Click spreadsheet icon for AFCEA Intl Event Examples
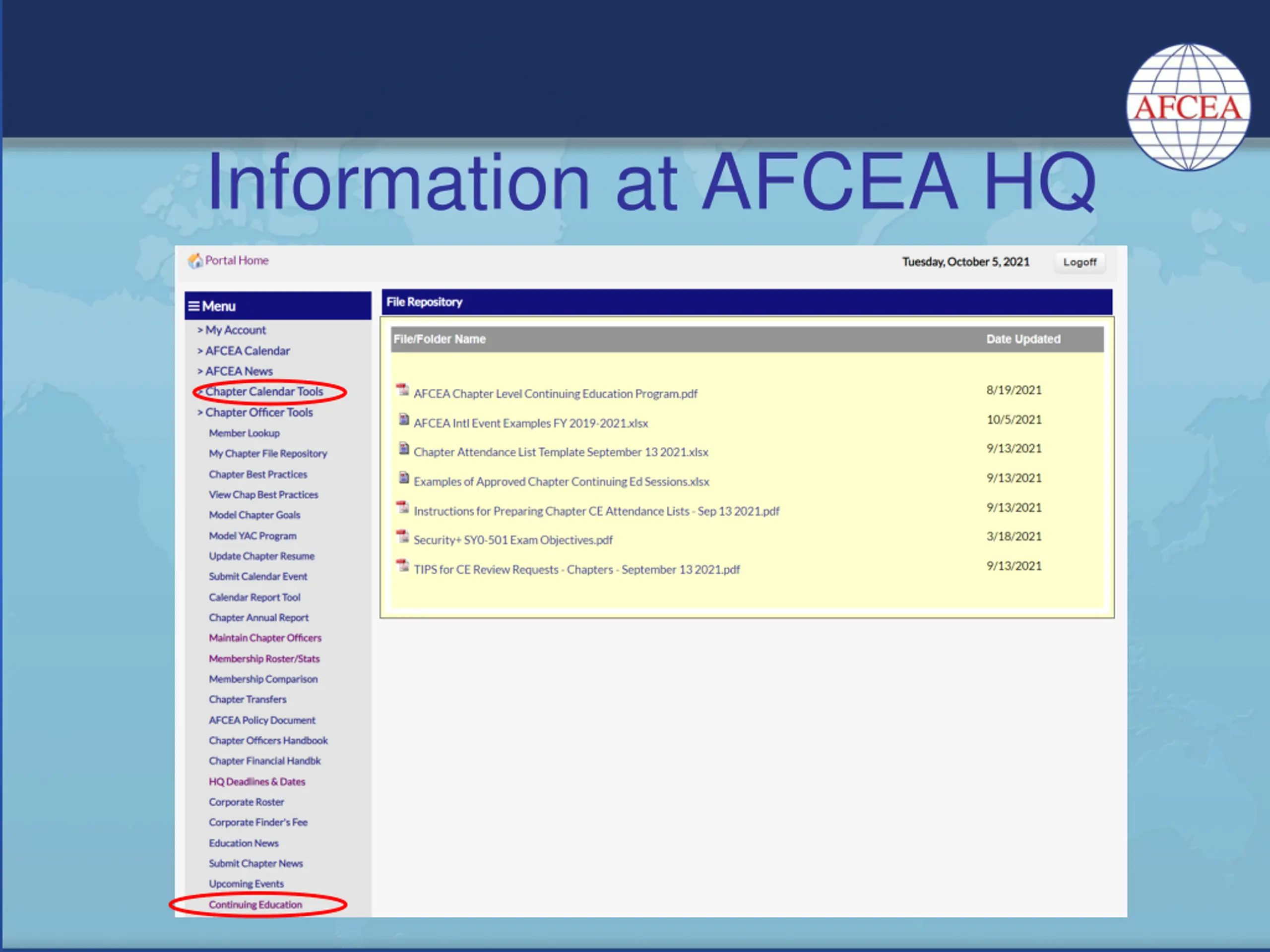Viewport: 1270px width, 952px height. [x=404, y=419]
